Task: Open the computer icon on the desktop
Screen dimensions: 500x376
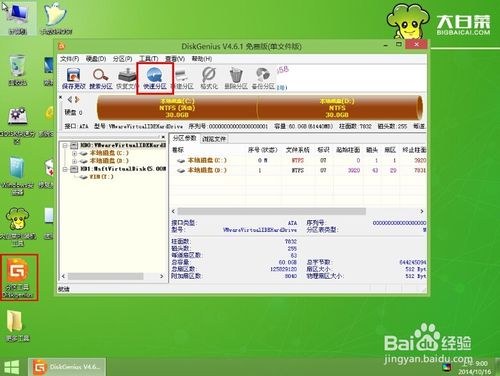Action: coord(18,19)
